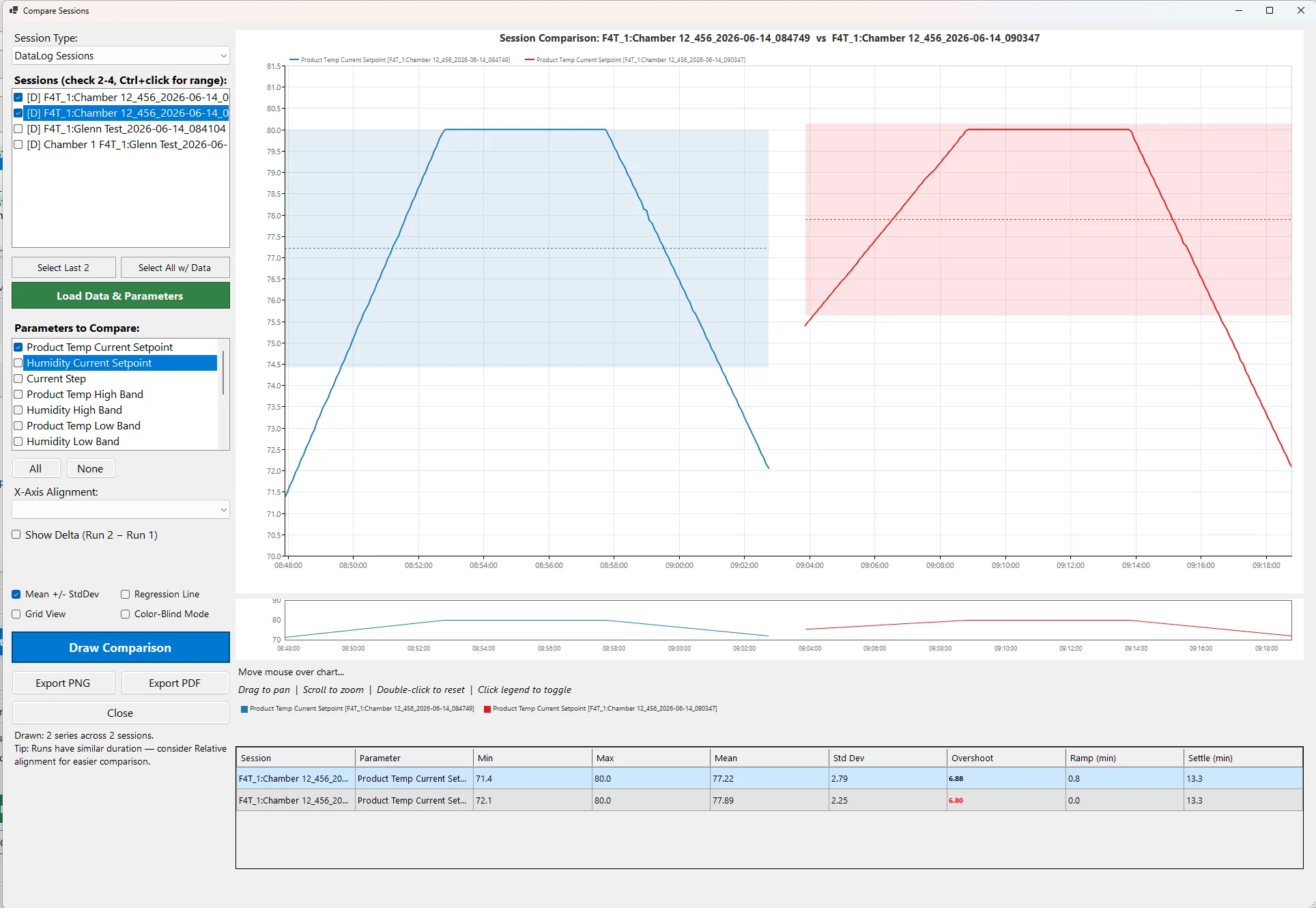Check the Chamber 1 F4T_1:Glenn Test session
The image size is (1316, 908).
click(x=18, y=145)
